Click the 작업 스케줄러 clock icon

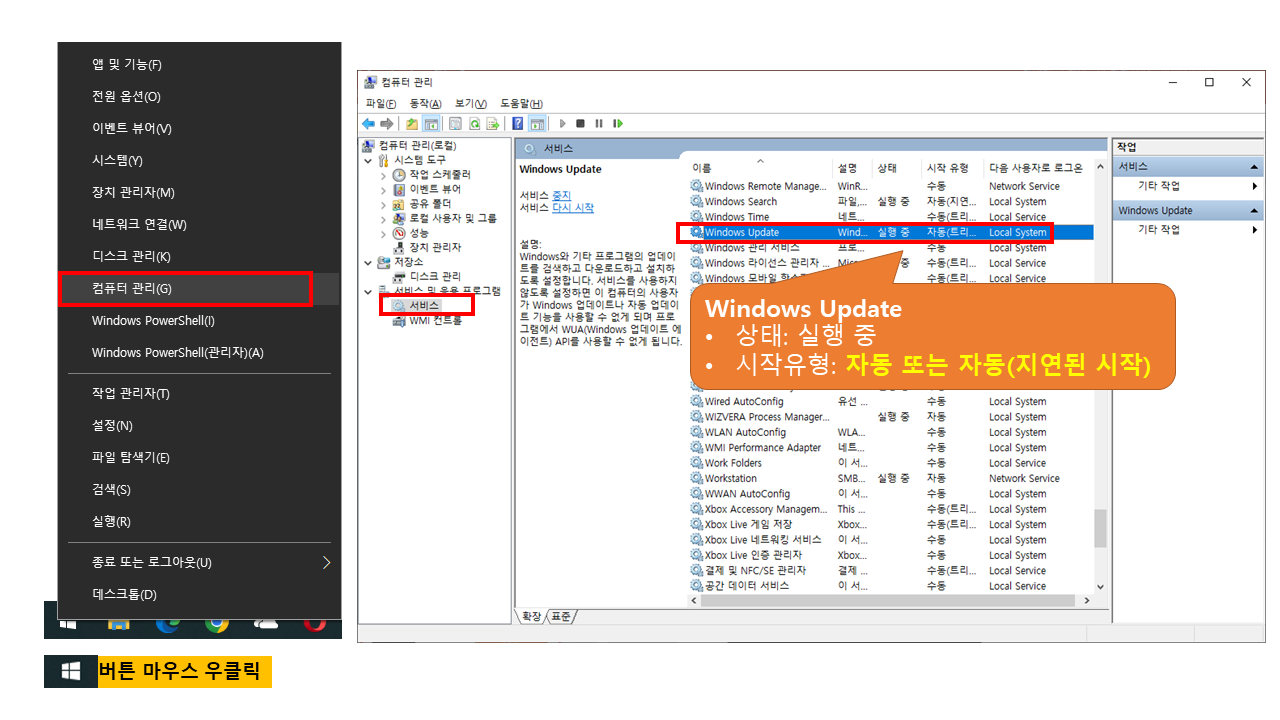click(x=399, y=175)
